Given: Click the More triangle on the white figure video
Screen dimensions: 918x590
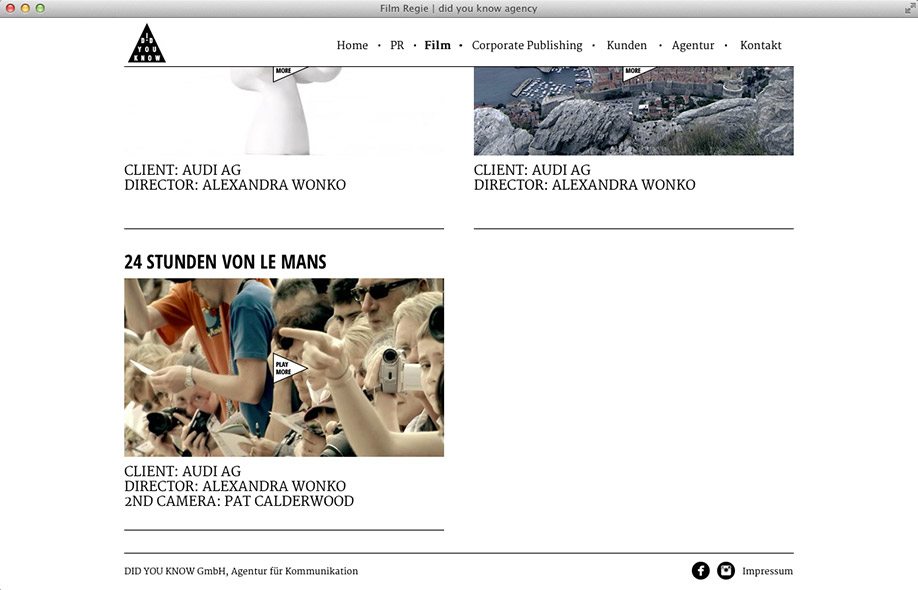Looking at the screenshot, I should point(289,73).
